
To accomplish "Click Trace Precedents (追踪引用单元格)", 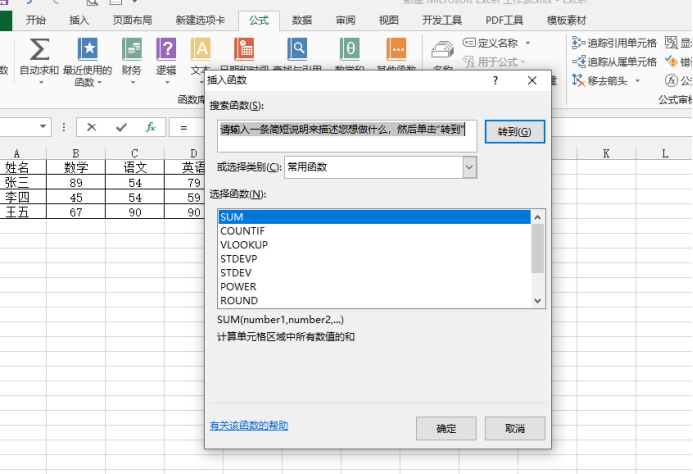I will click(x=614, y=43).
